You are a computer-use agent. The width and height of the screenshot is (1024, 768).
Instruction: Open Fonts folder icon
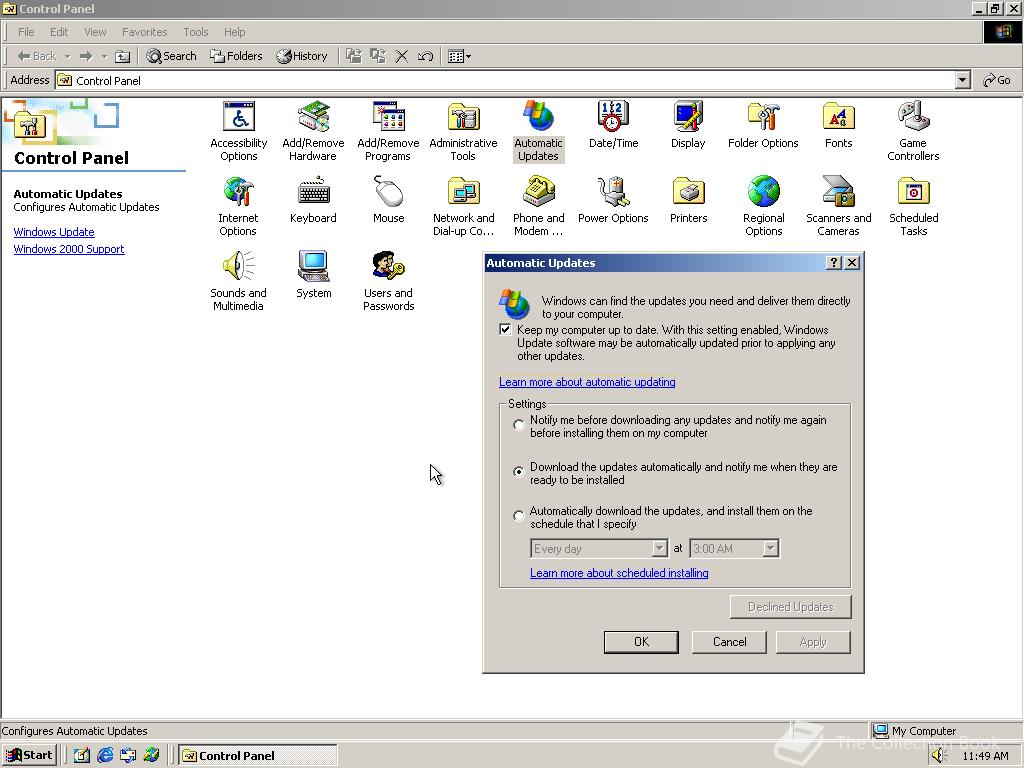coord(839,124)
